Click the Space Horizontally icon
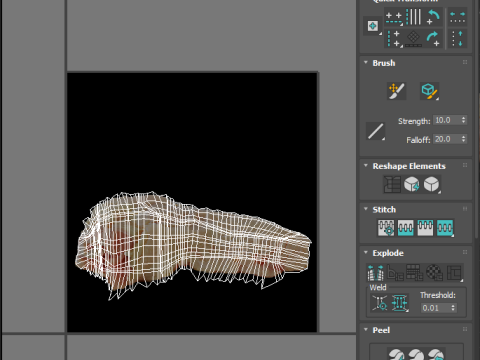 (457, 17)
